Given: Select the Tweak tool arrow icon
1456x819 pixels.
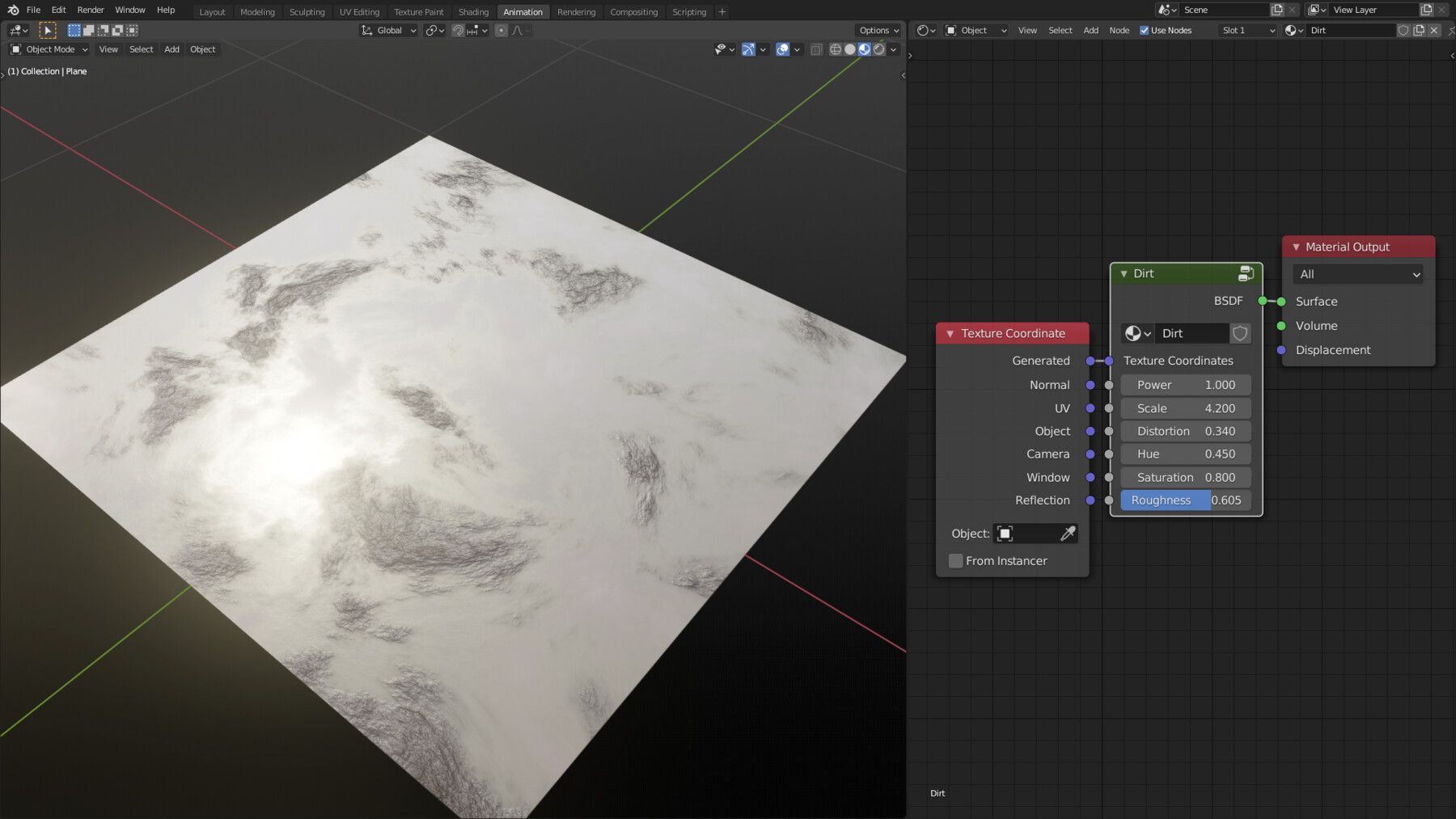Looking at the screenshot, I should point(48,31).
